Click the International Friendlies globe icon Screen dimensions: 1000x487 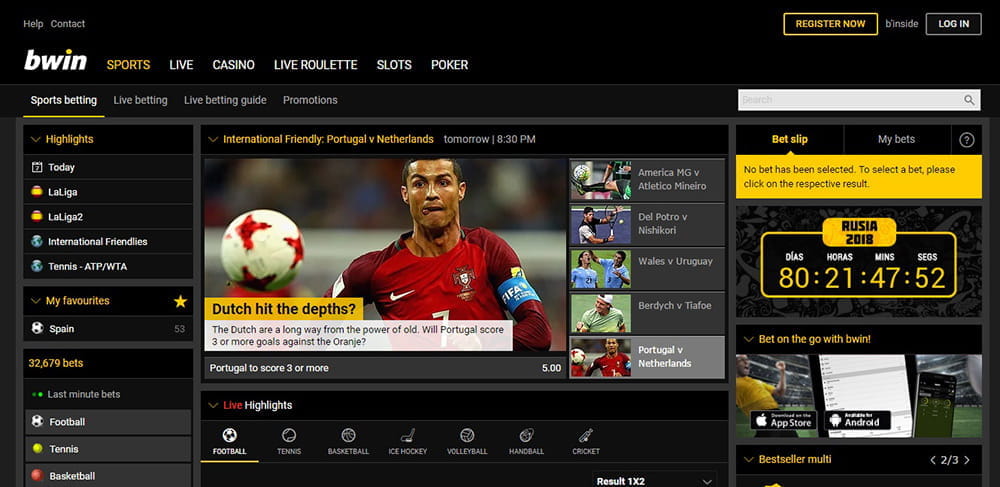tap(37, 241)
